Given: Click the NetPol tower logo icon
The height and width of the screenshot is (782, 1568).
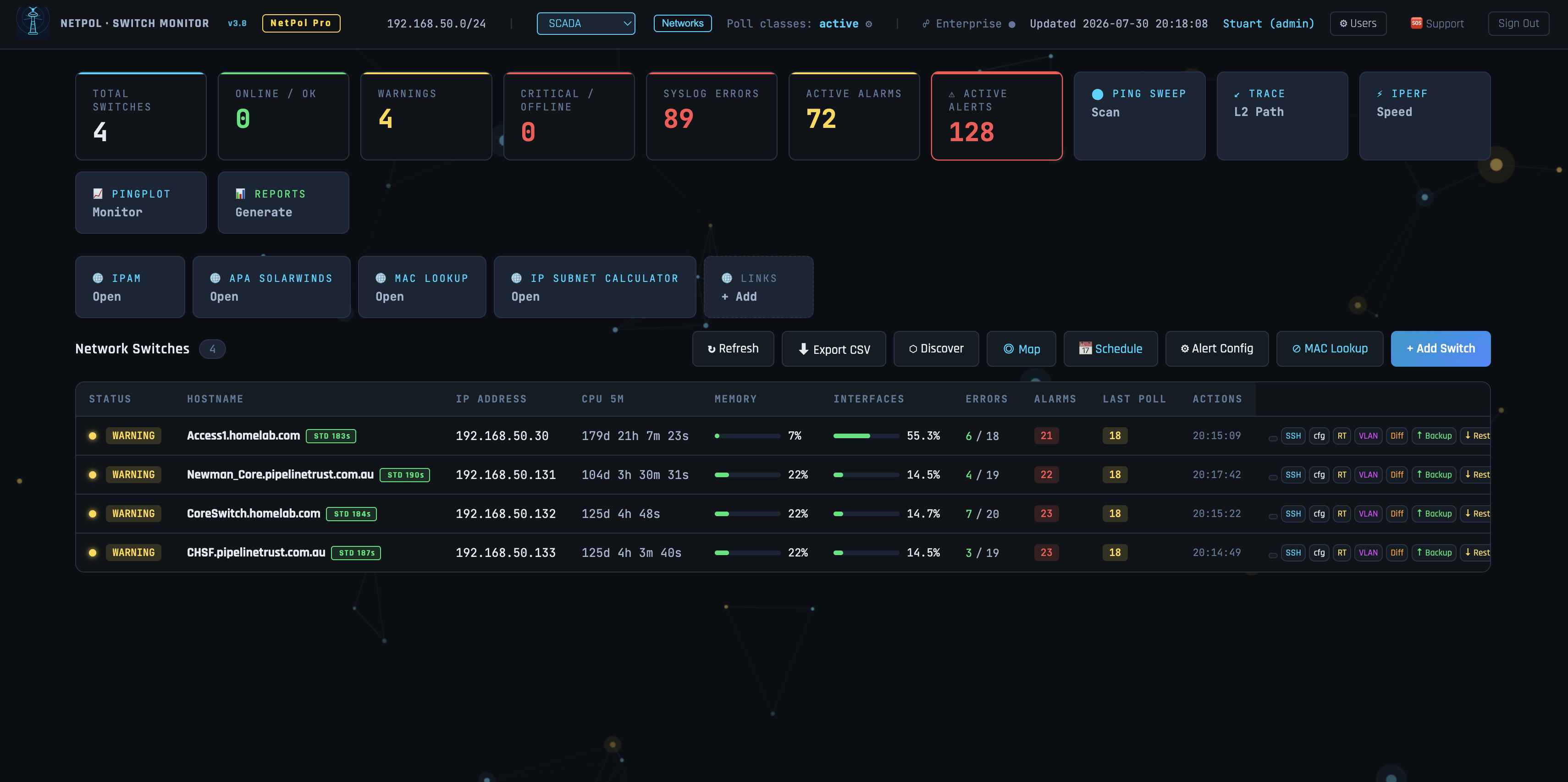Looking at the screenshot, I should pos(33,22).
